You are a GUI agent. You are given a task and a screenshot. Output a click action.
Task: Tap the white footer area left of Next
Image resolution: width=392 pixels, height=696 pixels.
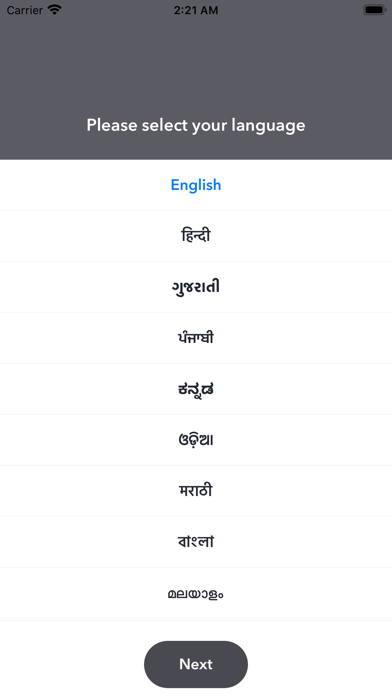pos(72,664)
